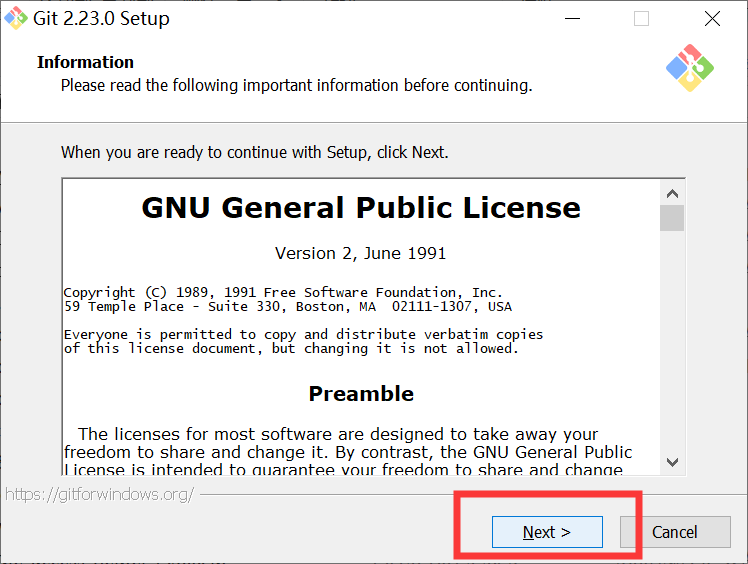Screen dimensions: 748x564
Task: Close the Git Setup window
Action: 712,19
